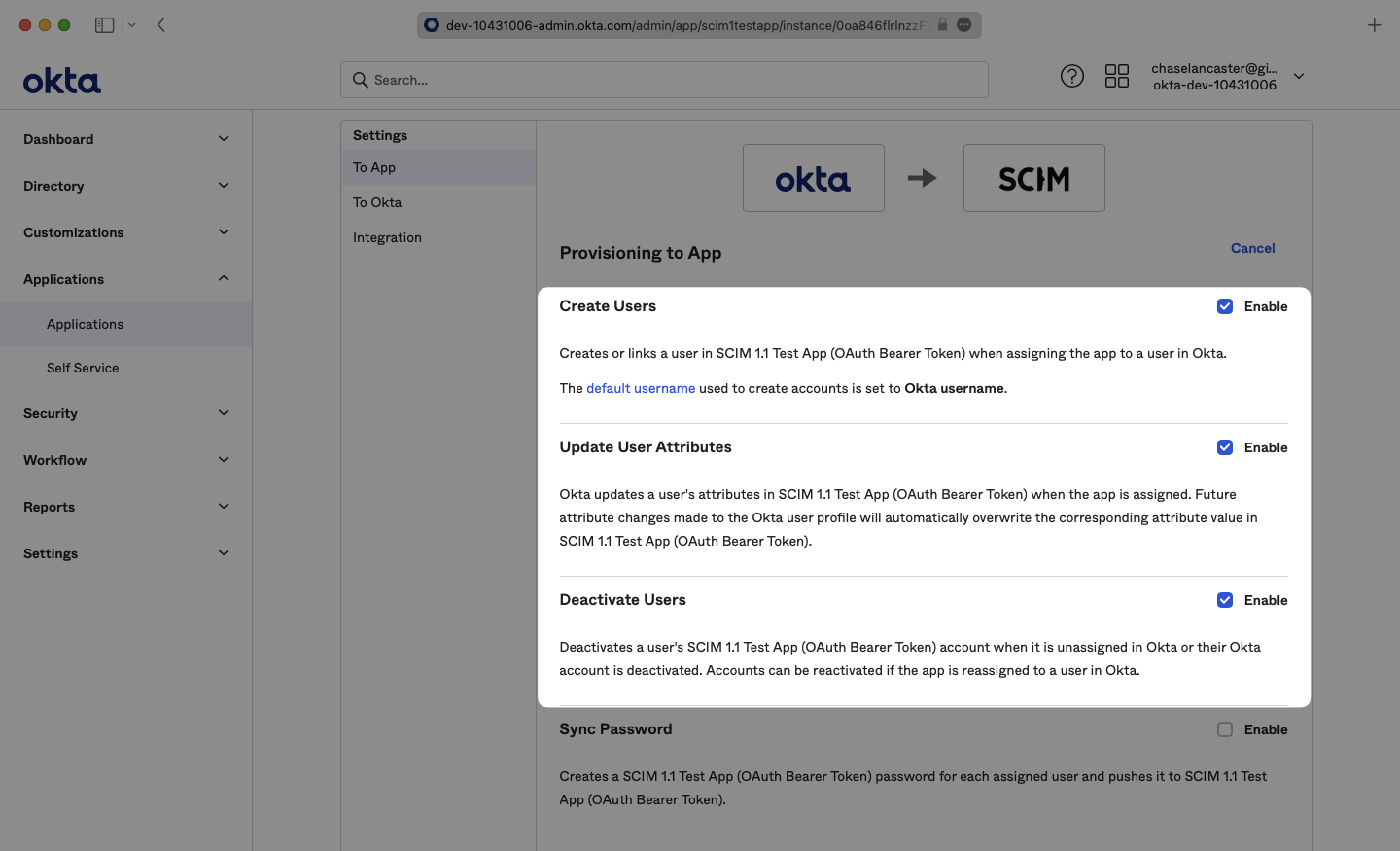Focus the Search input field

[671, 80]
